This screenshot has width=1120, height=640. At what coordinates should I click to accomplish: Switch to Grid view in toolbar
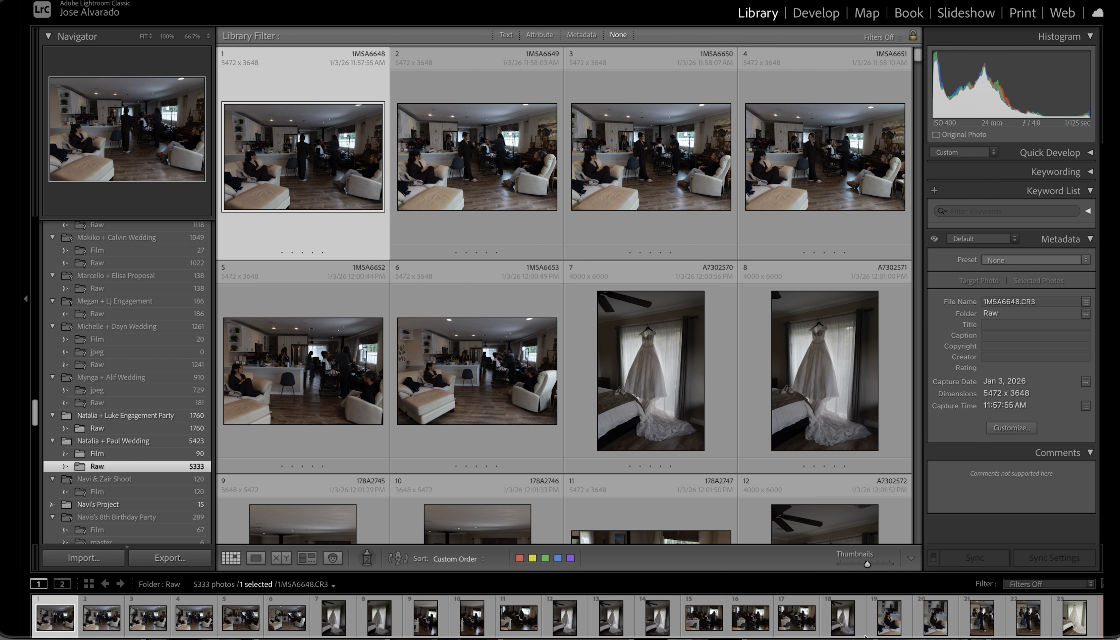pyautogui.click(x=231, y=558)
